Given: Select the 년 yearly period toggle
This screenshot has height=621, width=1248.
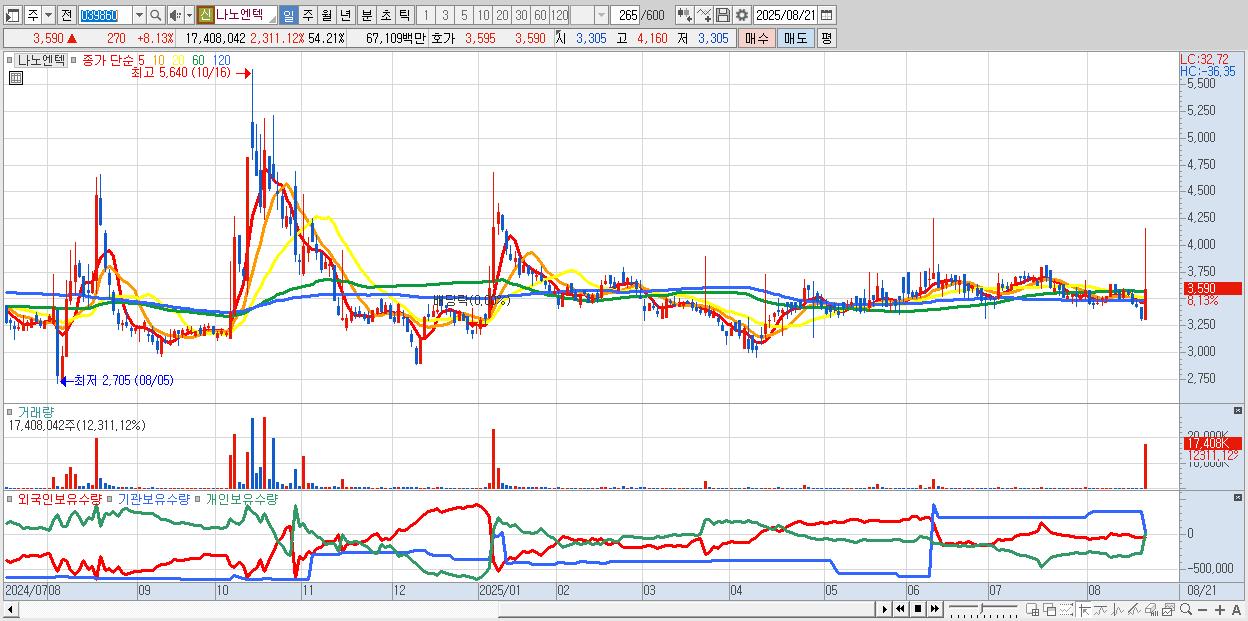Looking at the screenshot, I should click(345, 15).
